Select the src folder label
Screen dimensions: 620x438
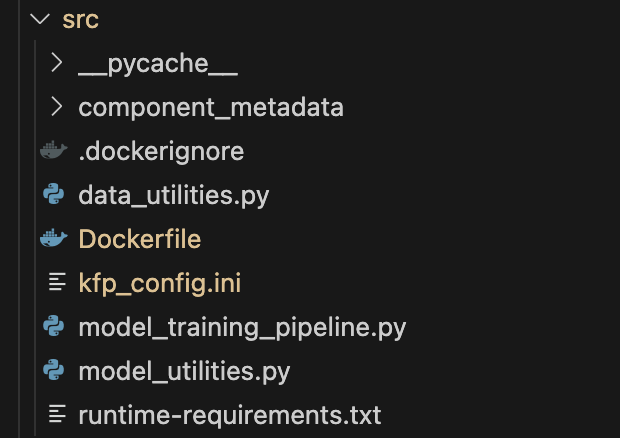(81, 20)
